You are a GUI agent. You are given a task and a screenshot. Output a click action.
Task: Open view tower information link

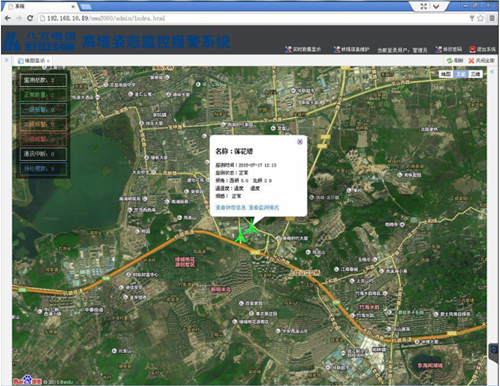[x=231, y=207]
